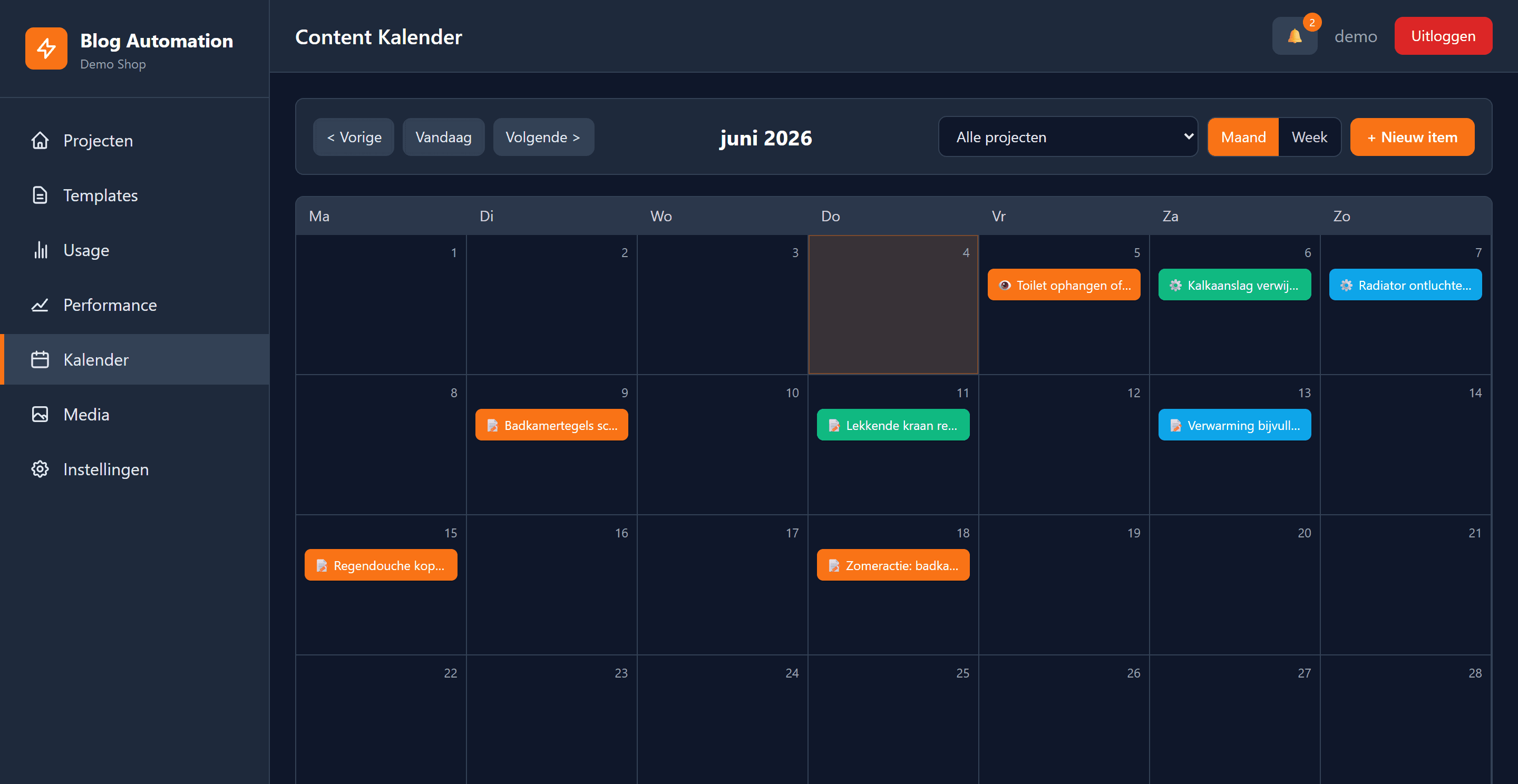Click document icon on Lekkende kraan item
This screenshot has width=1518, height=784.
pyautogui.click(x=834, y=426)
